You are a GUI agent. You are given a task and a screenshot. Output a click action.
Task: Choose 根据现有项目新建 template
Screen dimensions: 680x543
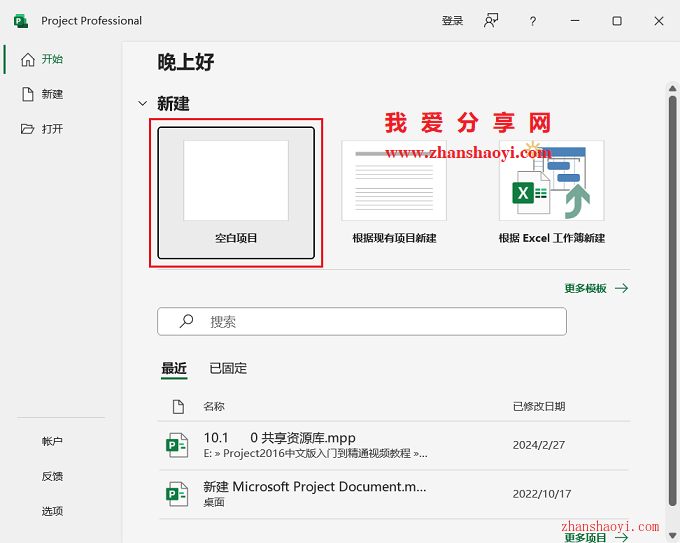click(394, 193)
